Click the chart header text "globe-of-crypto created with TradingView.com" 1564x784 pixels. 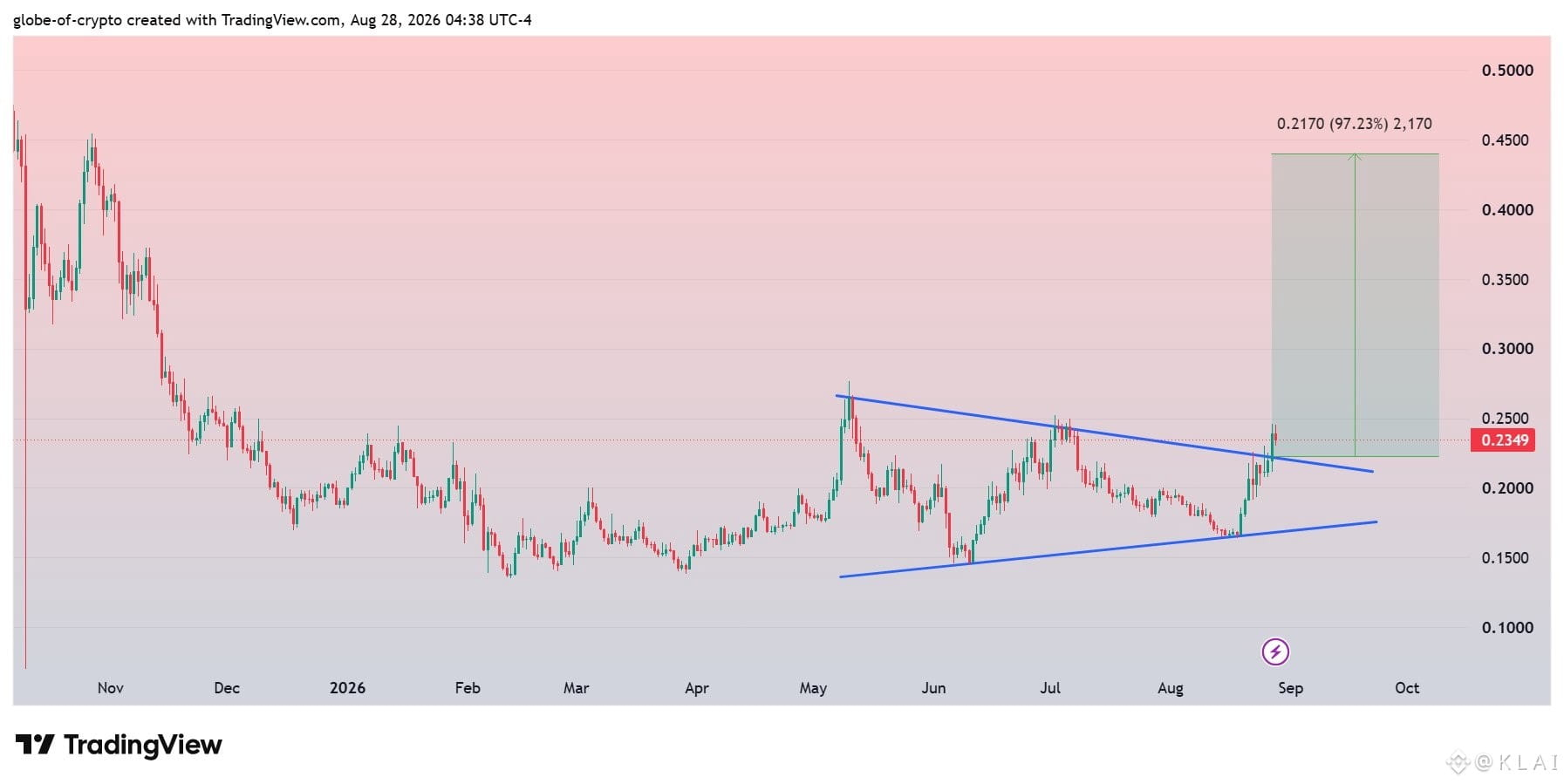click(x=177, y=19)
